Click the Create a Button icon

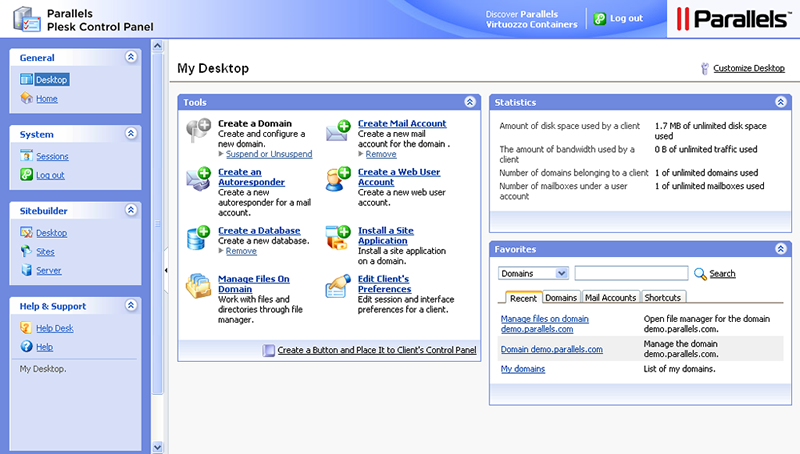coord(268,350)
